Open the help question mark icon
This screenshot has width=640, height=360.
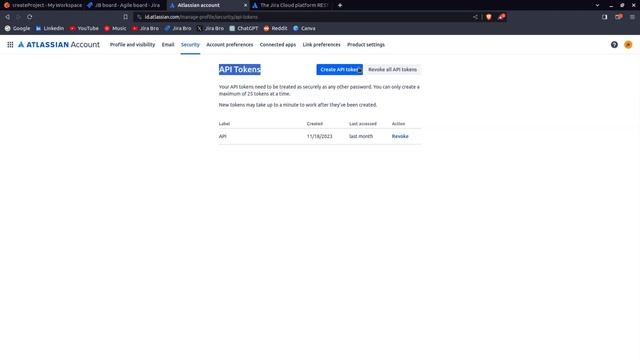tap(614, 44)
